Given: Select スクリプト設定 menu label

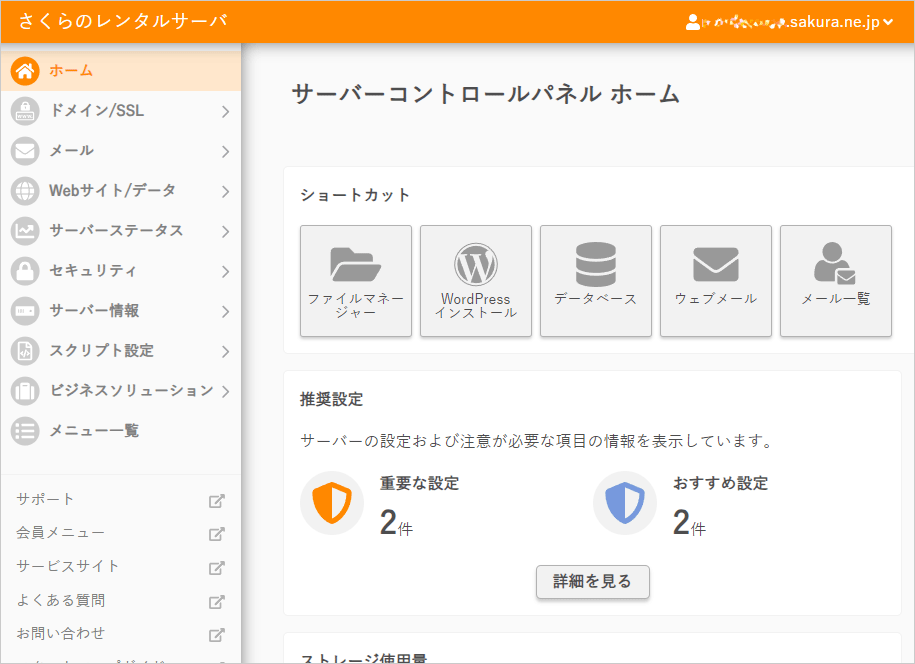Looking at the screenshot, I should point(102,350).
